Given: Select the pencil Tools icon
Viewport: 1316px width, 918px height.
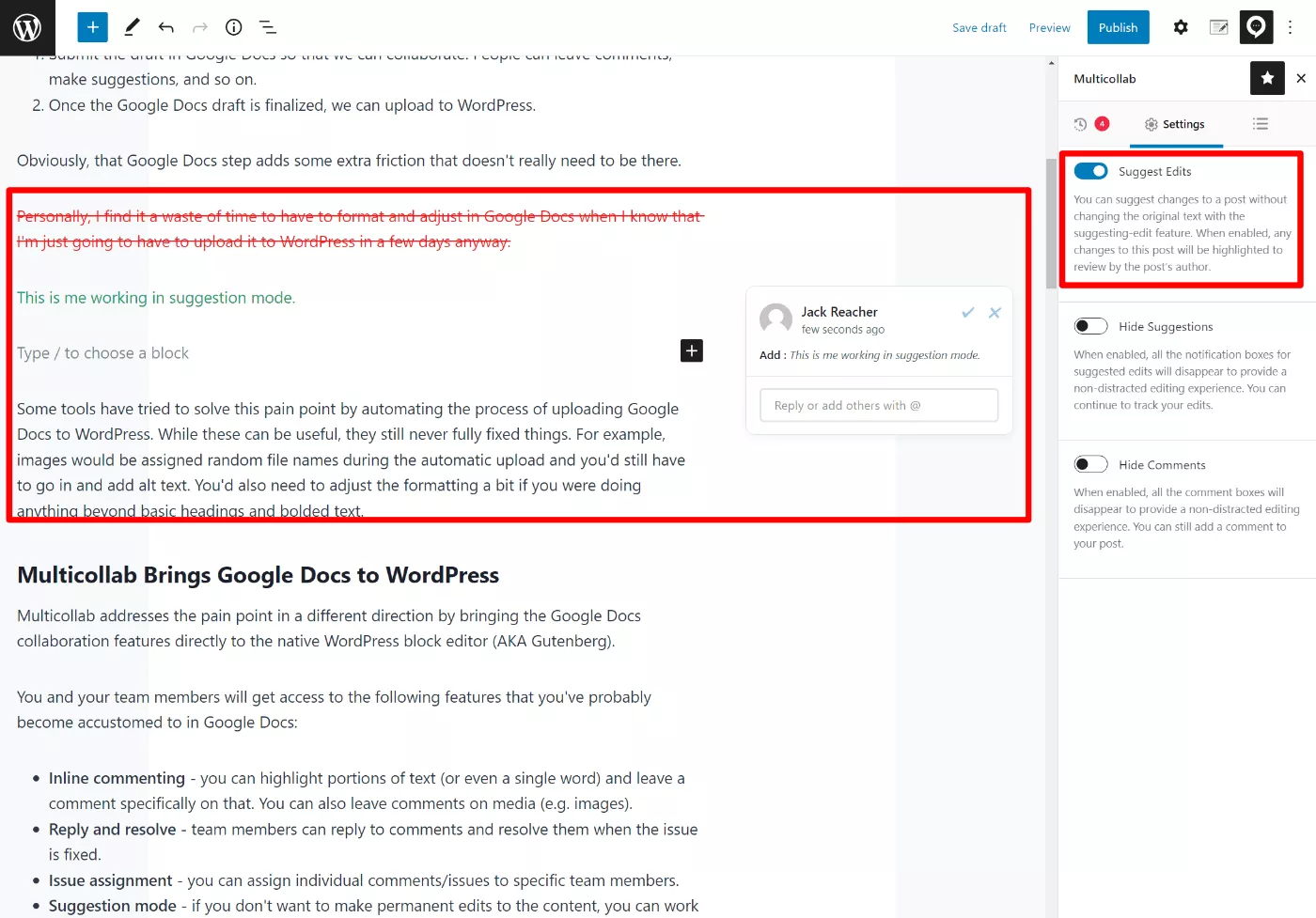Looking at the screenshot, I should click(132, 27).
